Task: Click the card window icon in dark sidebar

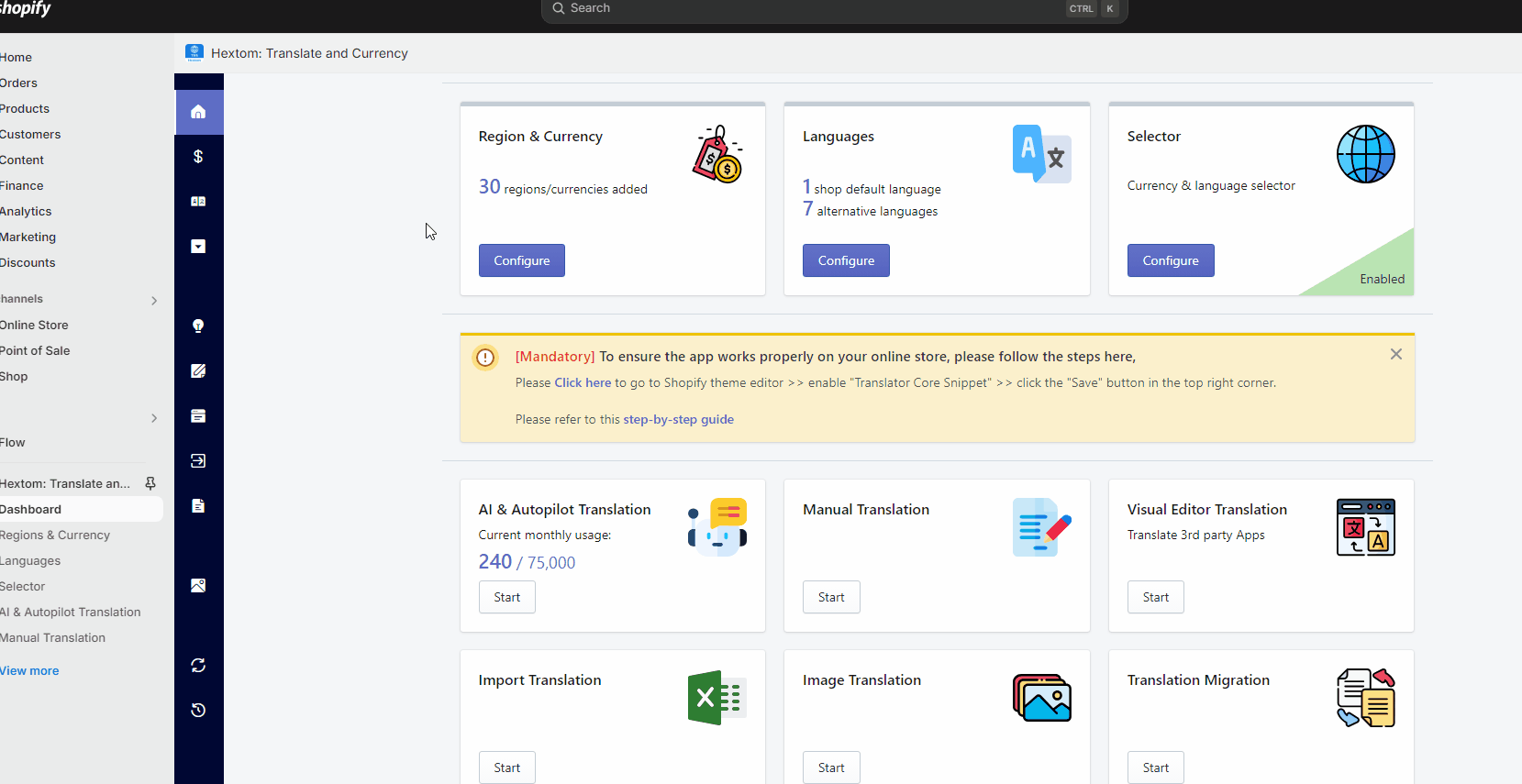Action: point(198,416)
